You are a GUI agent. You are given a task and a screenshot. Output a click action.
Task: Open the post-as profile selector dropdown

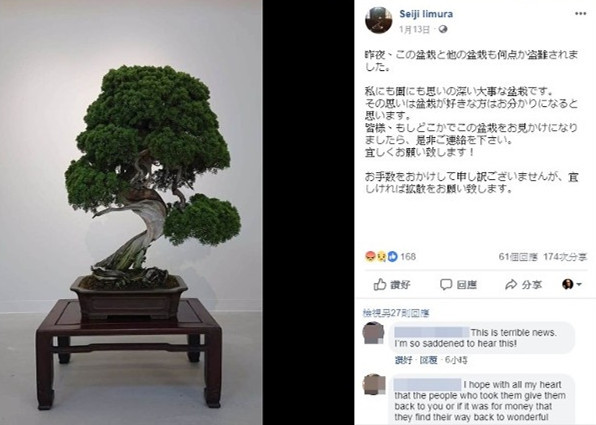click(x=572, y=284)
